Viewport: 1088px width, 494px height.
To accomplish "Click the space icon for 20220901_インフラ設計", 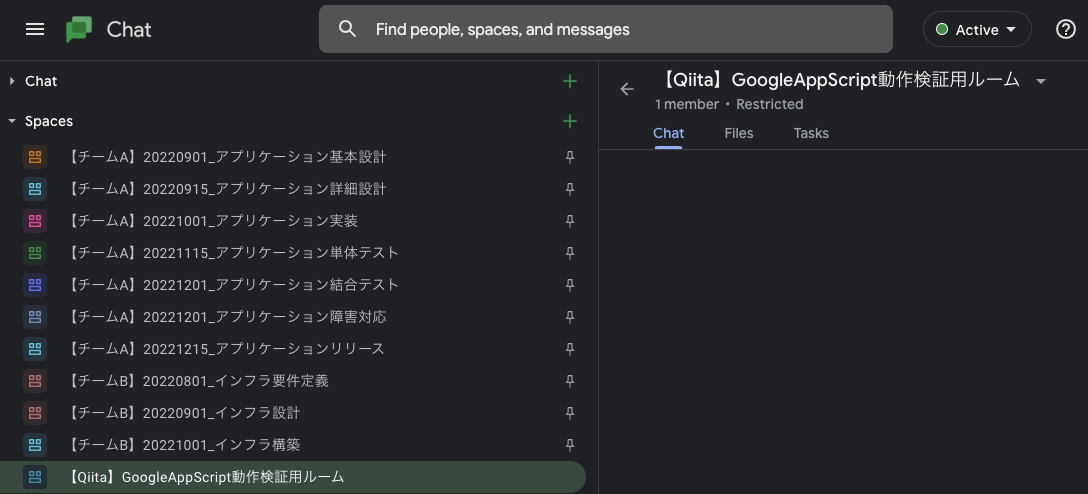I will point(35,412).
